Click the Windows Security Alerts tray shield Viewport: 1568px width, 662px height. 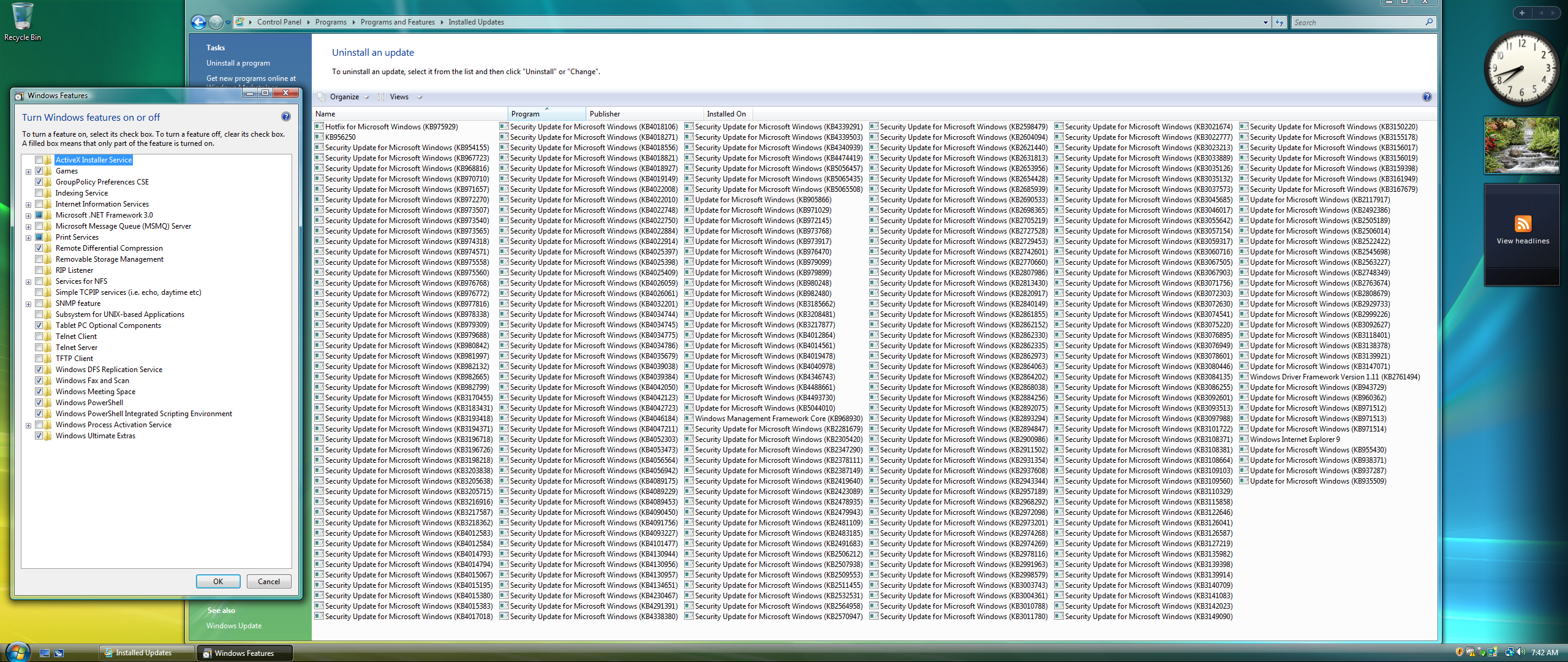point(1460,652)
